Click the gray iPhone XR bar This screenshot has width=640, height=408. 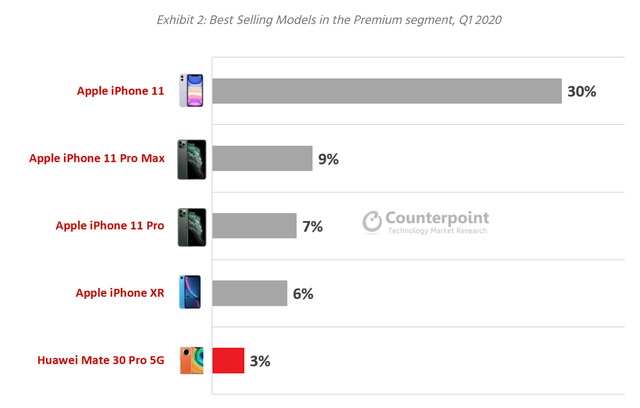pos(249,293)
